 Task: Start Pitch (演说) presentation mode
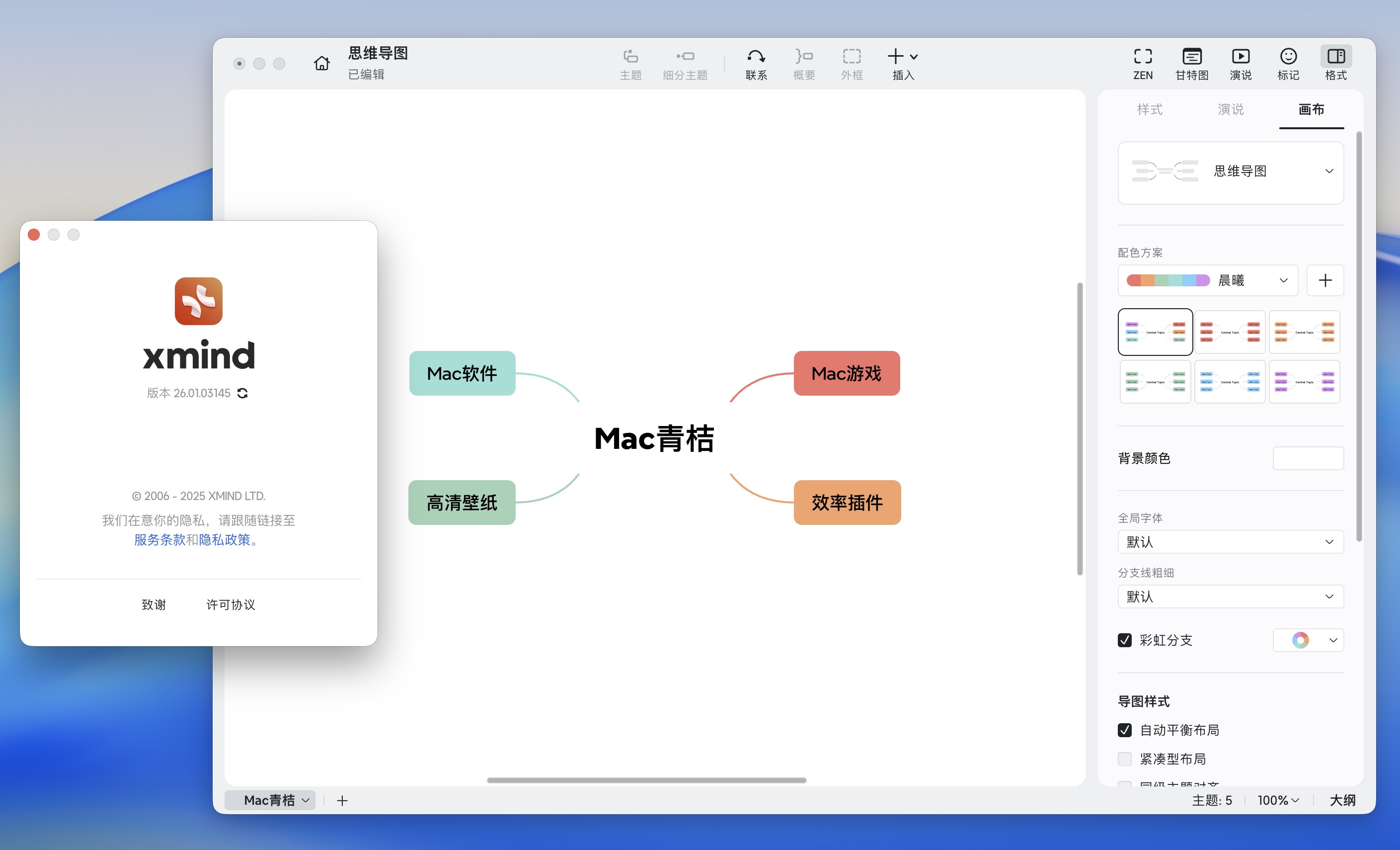click(1240, 64)
